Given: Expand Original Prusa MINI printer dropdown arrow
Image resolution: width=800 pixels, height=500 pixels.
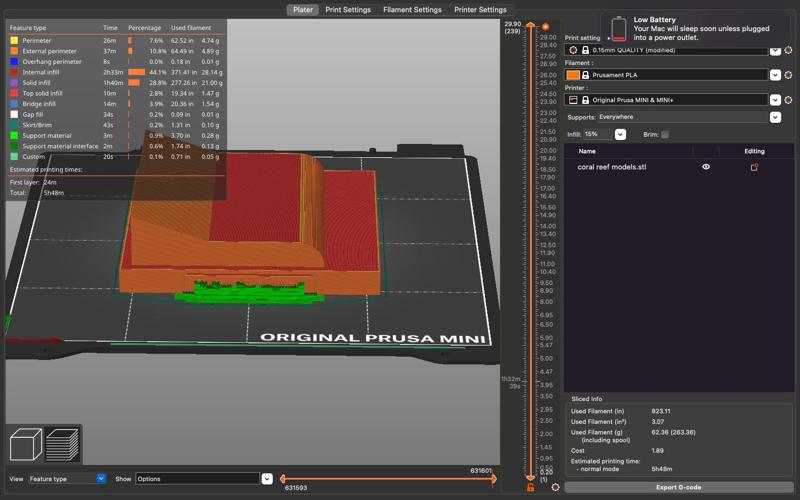Looking at the screenshot, I should (x=775, y=100).
